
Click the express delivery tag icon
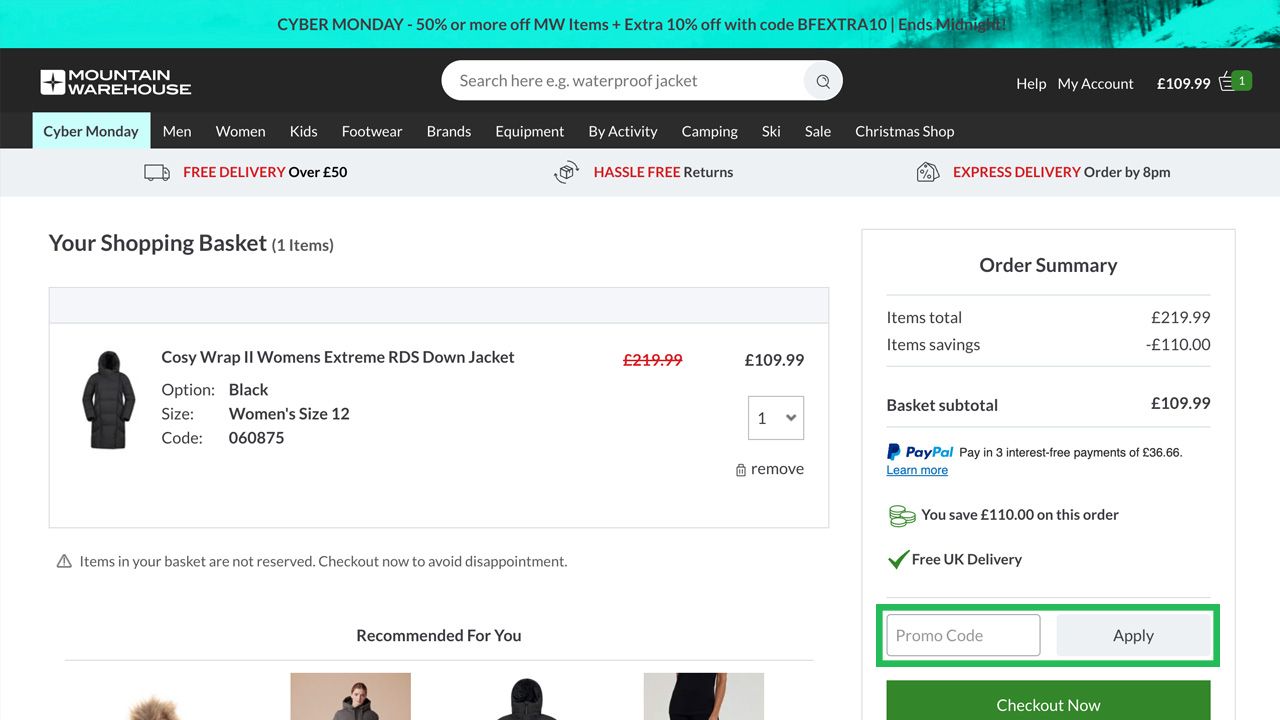point(928,172)
